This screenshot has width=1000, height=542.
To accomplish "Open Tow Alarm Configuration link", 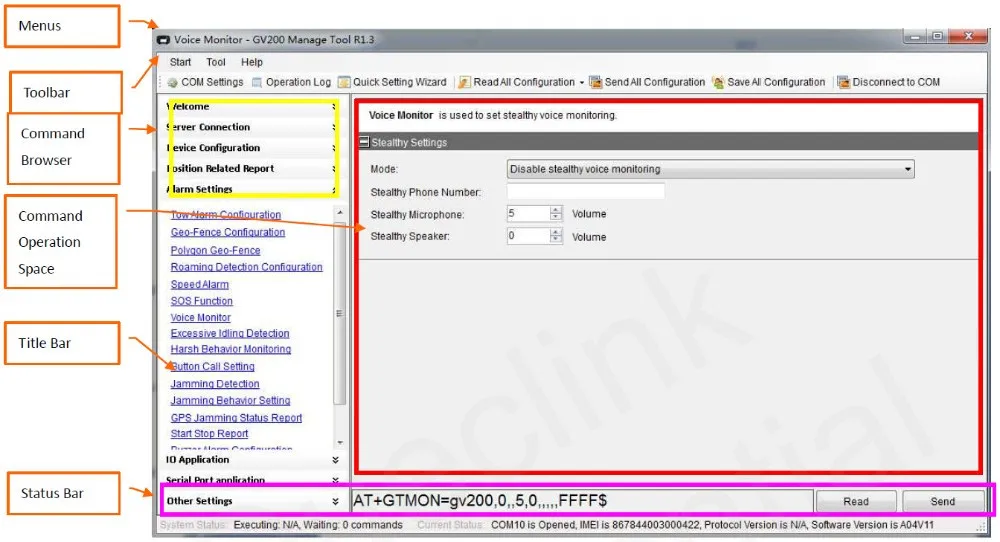I will pyautogui.click(x=226, y=215).
